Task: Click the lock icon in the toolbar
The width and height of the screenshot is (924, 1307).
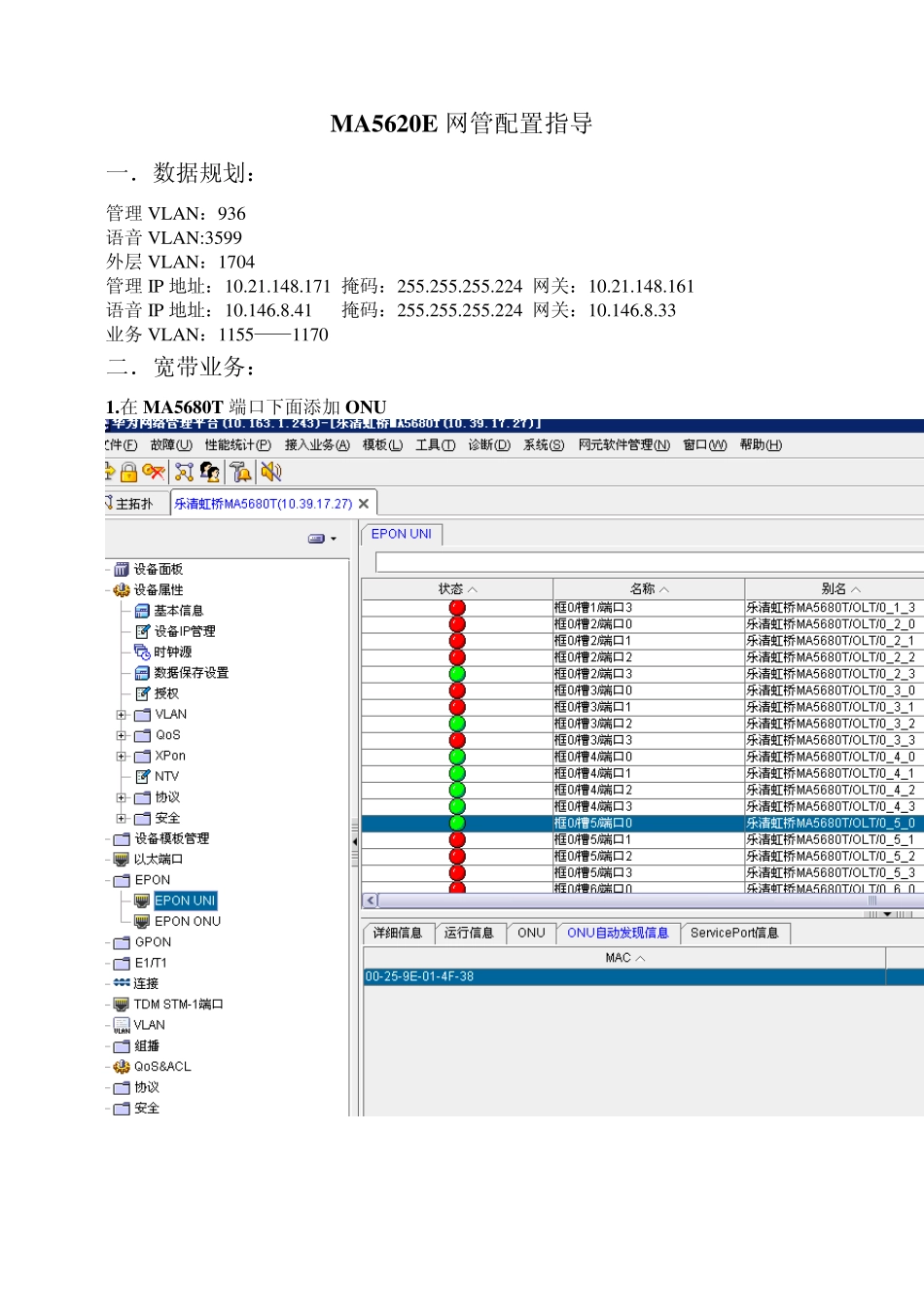Action: click(x=128, y=473)
